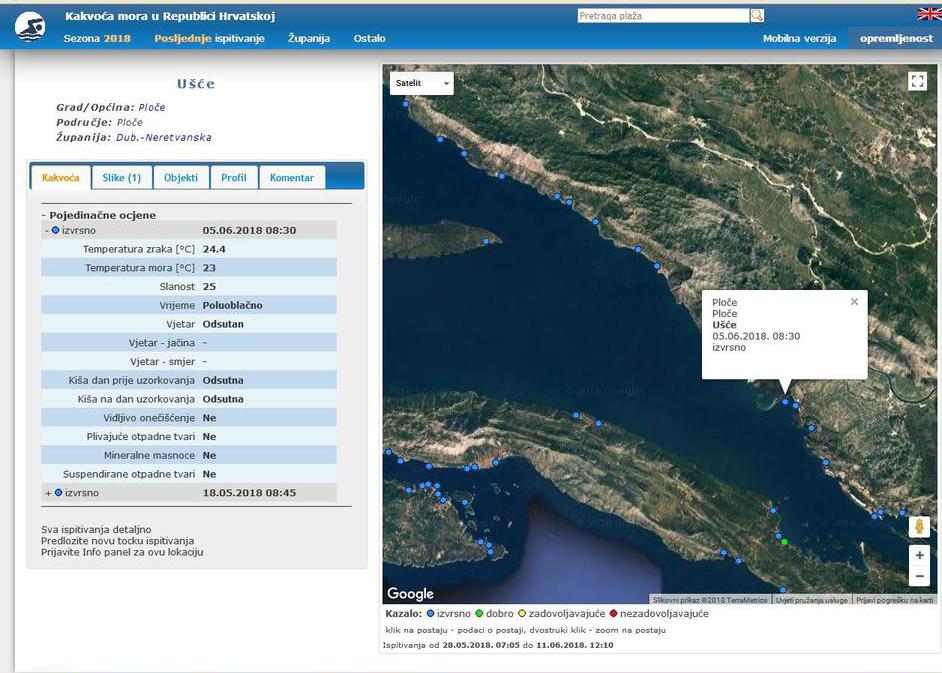
Task: Open the Županija menu
Action: [x=308, y=38]
